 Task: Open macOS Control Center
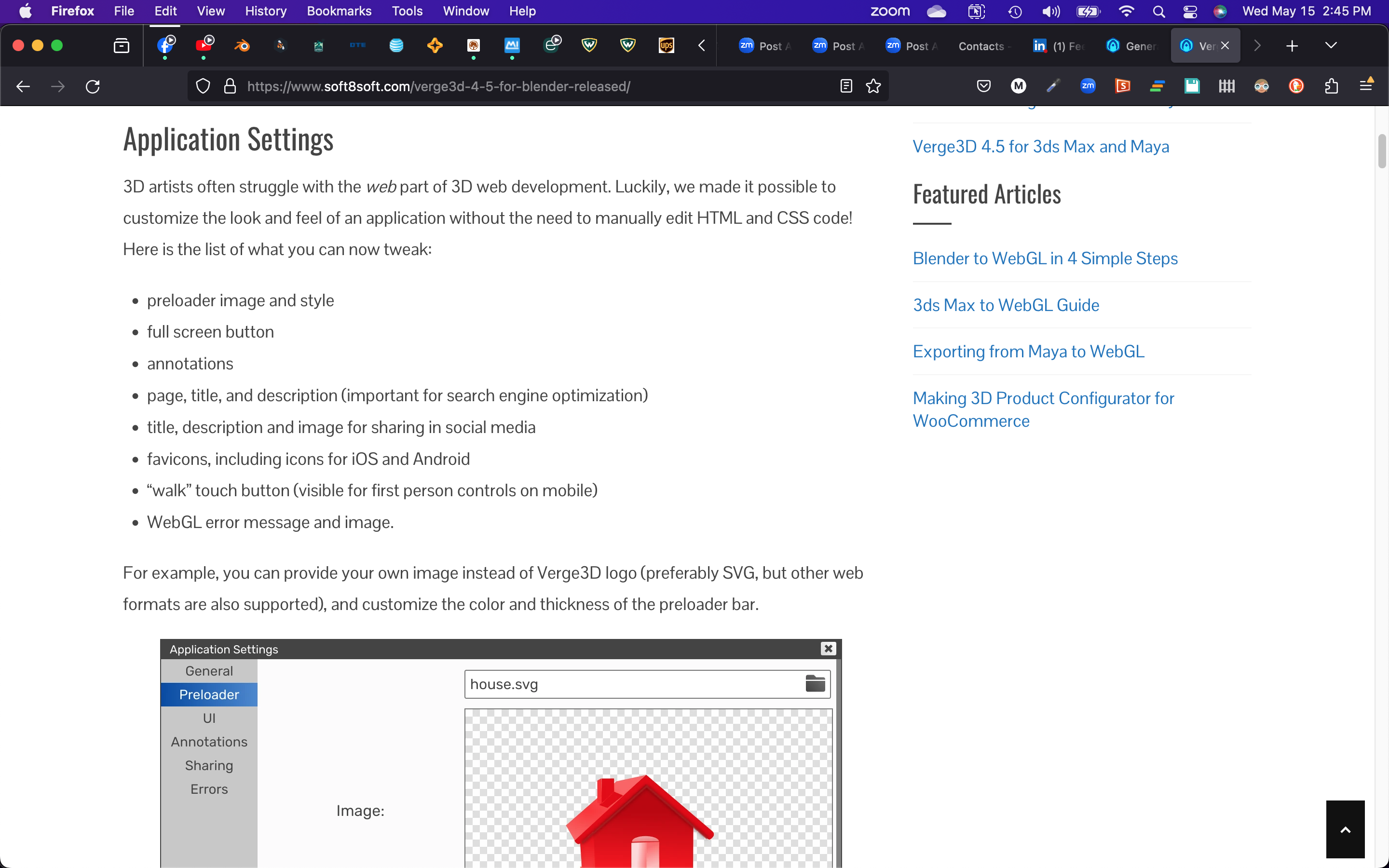pos(1190,12)
